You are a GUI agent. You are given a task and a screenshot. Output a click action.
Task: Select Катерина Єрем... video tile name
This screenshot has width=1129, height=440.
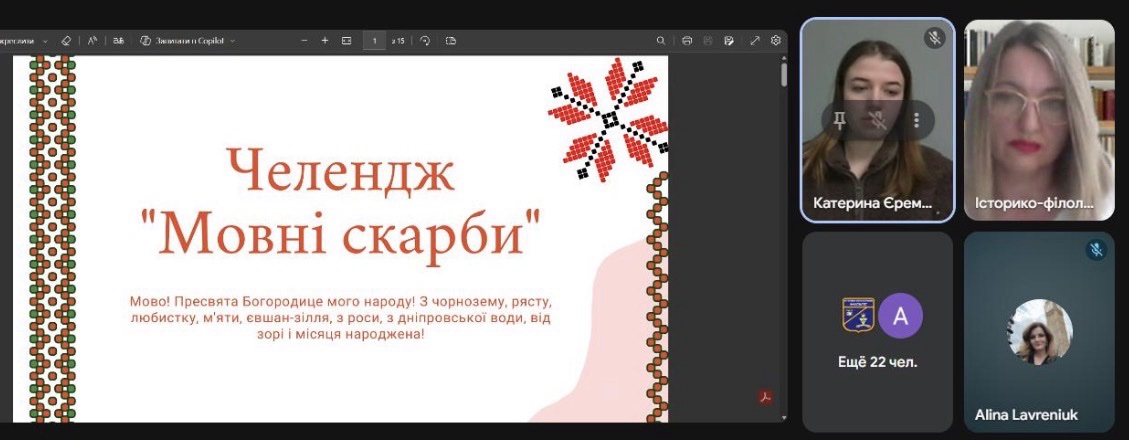tap(872, 204)
